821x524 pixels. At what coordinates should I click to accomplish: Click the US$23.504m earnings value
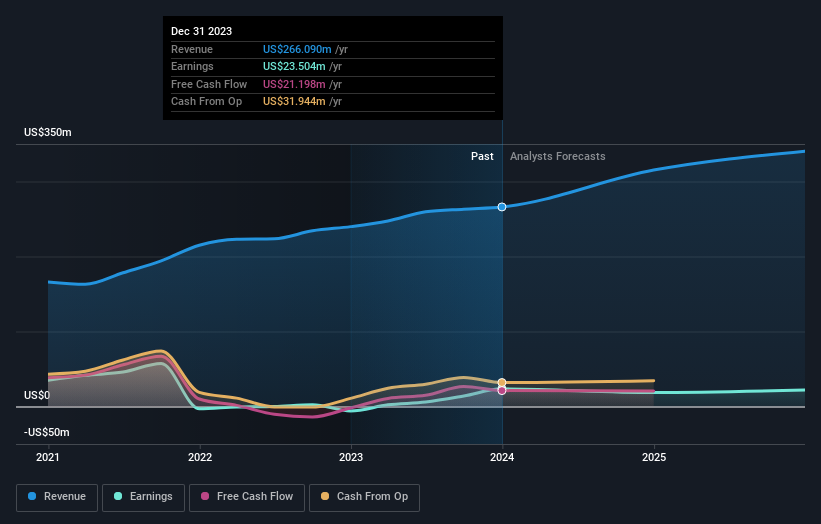294,66
